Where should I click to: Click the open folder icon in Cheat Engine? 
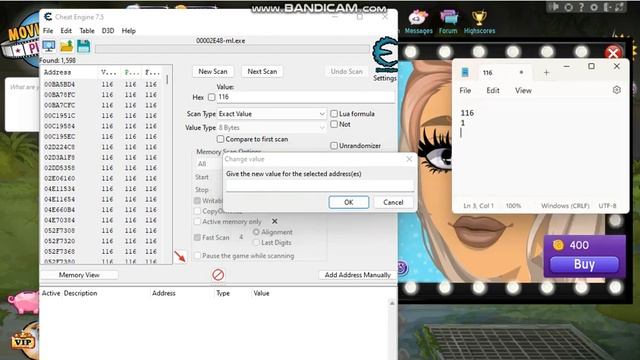pos(67,46)
